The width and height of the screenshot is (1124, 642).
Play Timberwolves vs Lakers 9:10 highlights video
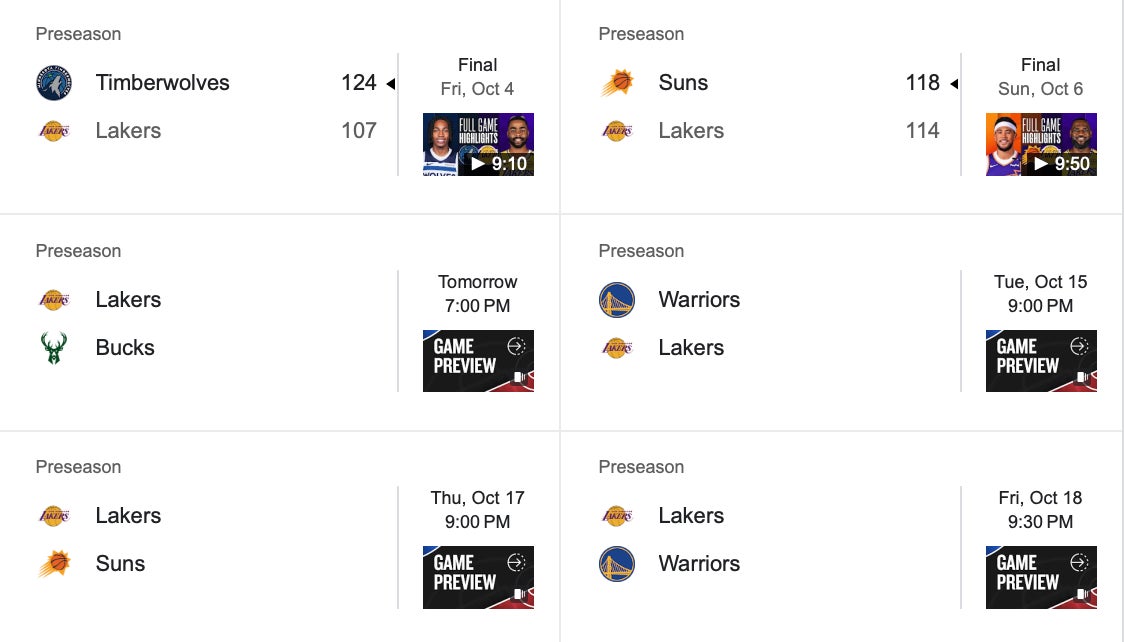click(478, 145)
